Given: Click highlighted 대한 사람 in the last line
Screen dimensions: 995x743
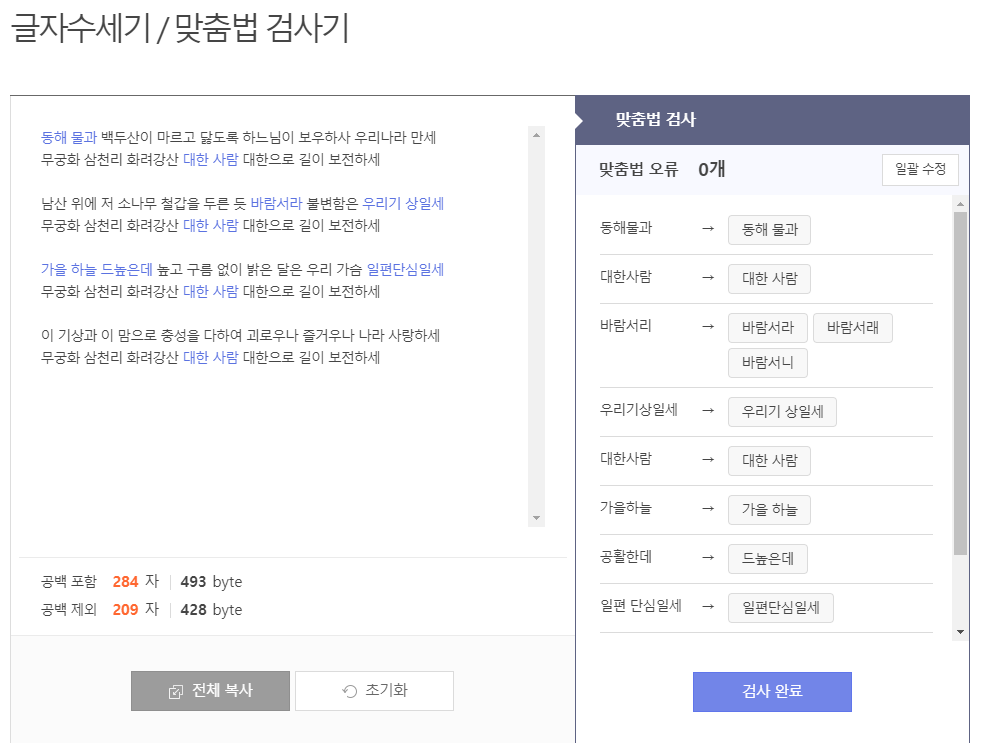Looking at the screenshot, I should point(210,357).
